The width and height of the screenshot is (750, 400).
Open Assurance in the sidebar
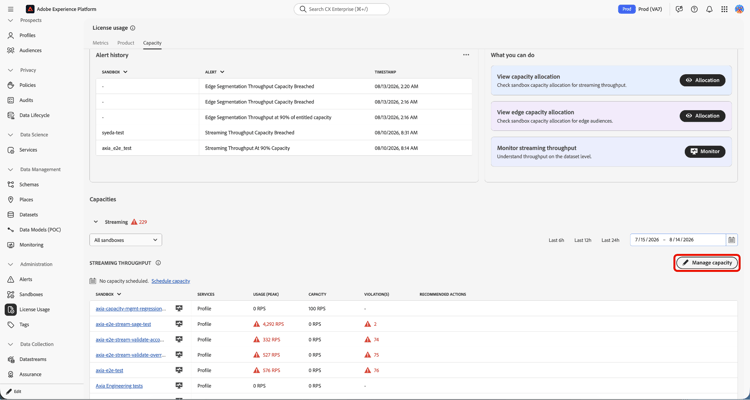click(31, 374)
